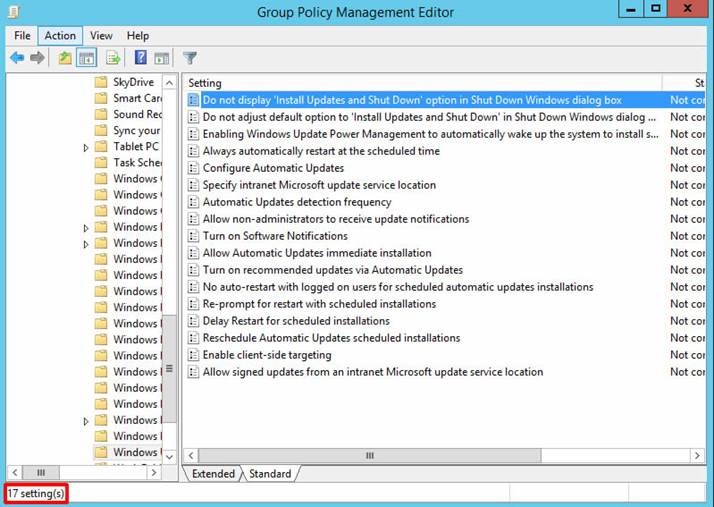Click the application icon in the title bar
This screenshot has width=714, height=507.
[15, 11]
